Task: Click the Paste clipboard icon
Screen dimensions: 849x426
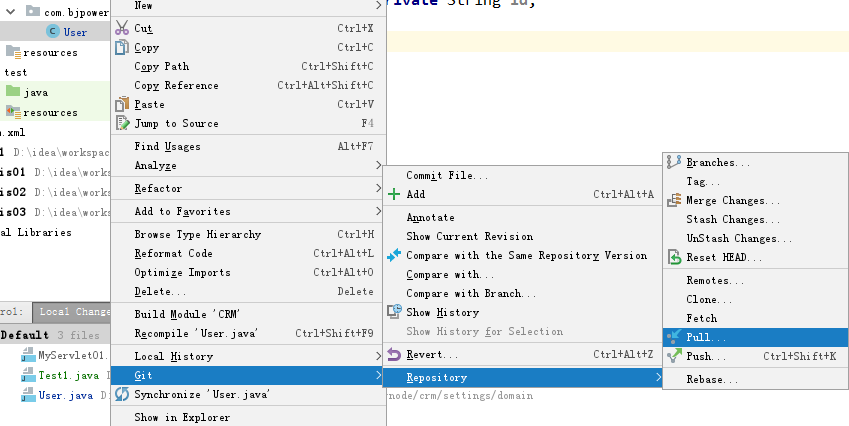Action: (x=123, y=104)
